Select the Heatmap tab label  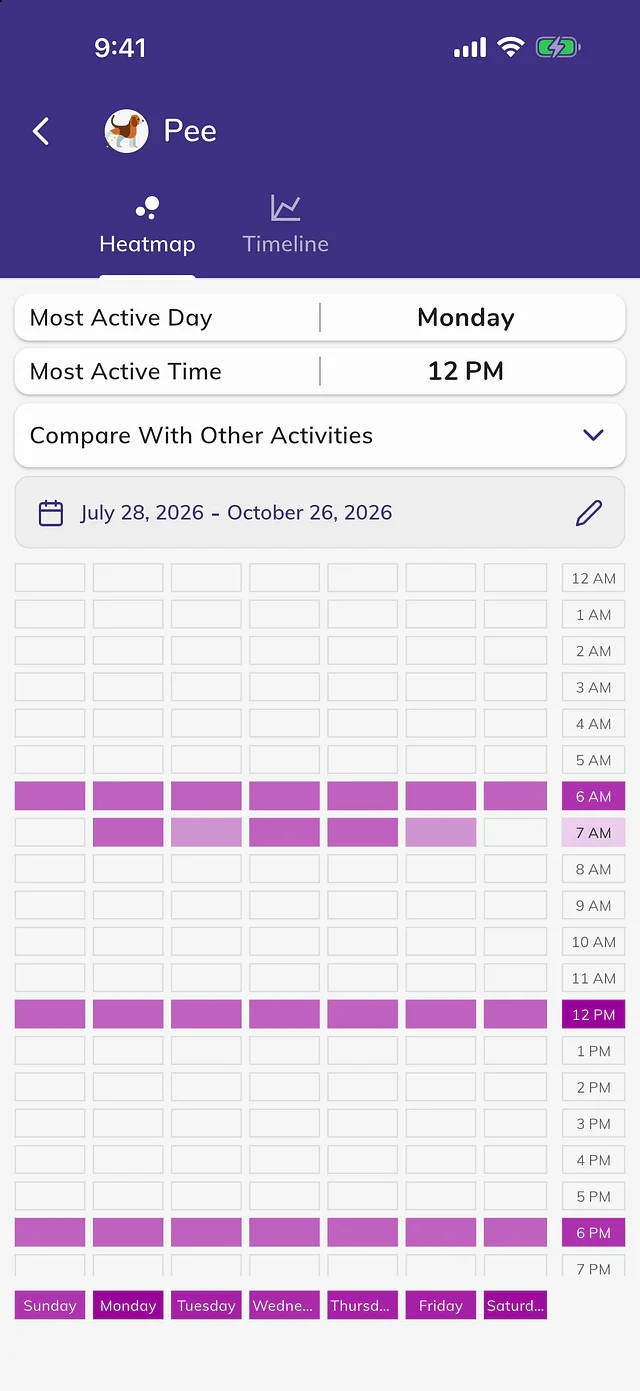[x=147, y=244]
